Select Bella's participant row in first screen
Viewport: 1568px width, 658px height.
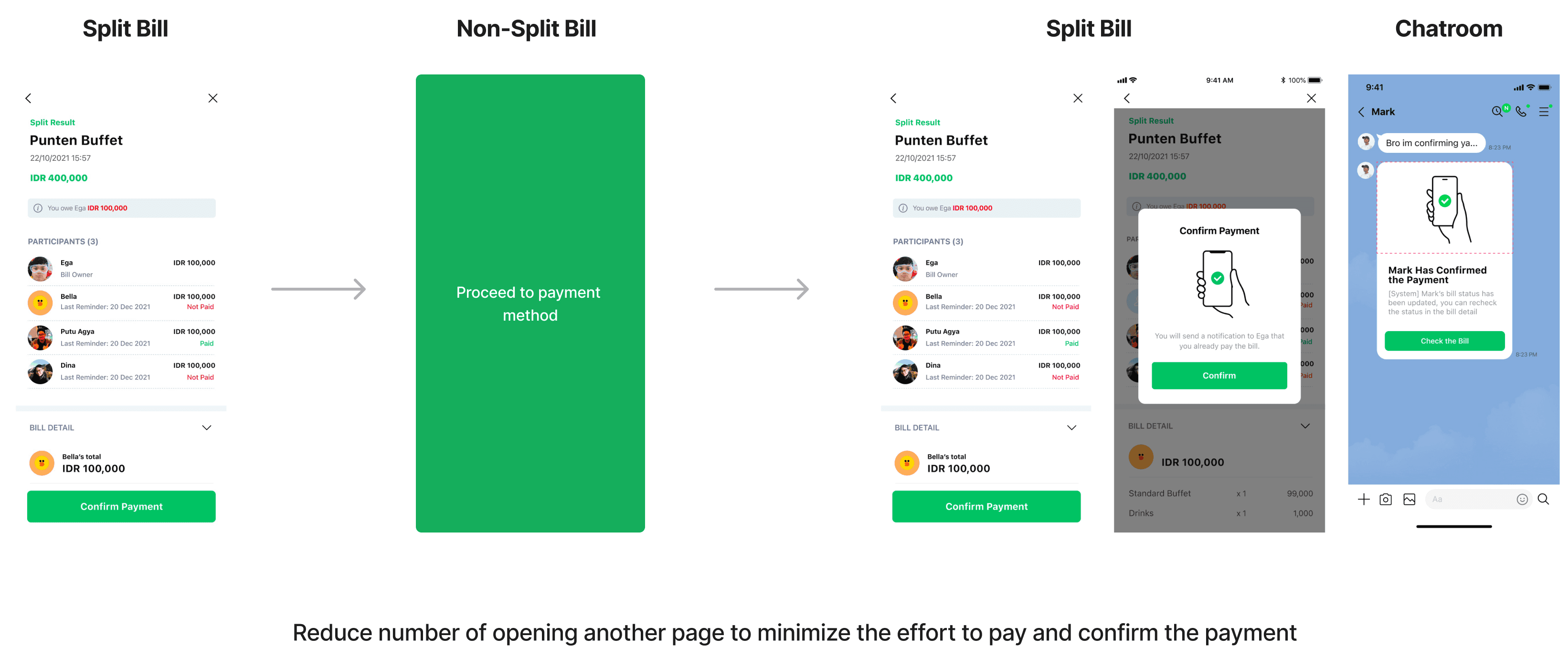click(121, 302)
